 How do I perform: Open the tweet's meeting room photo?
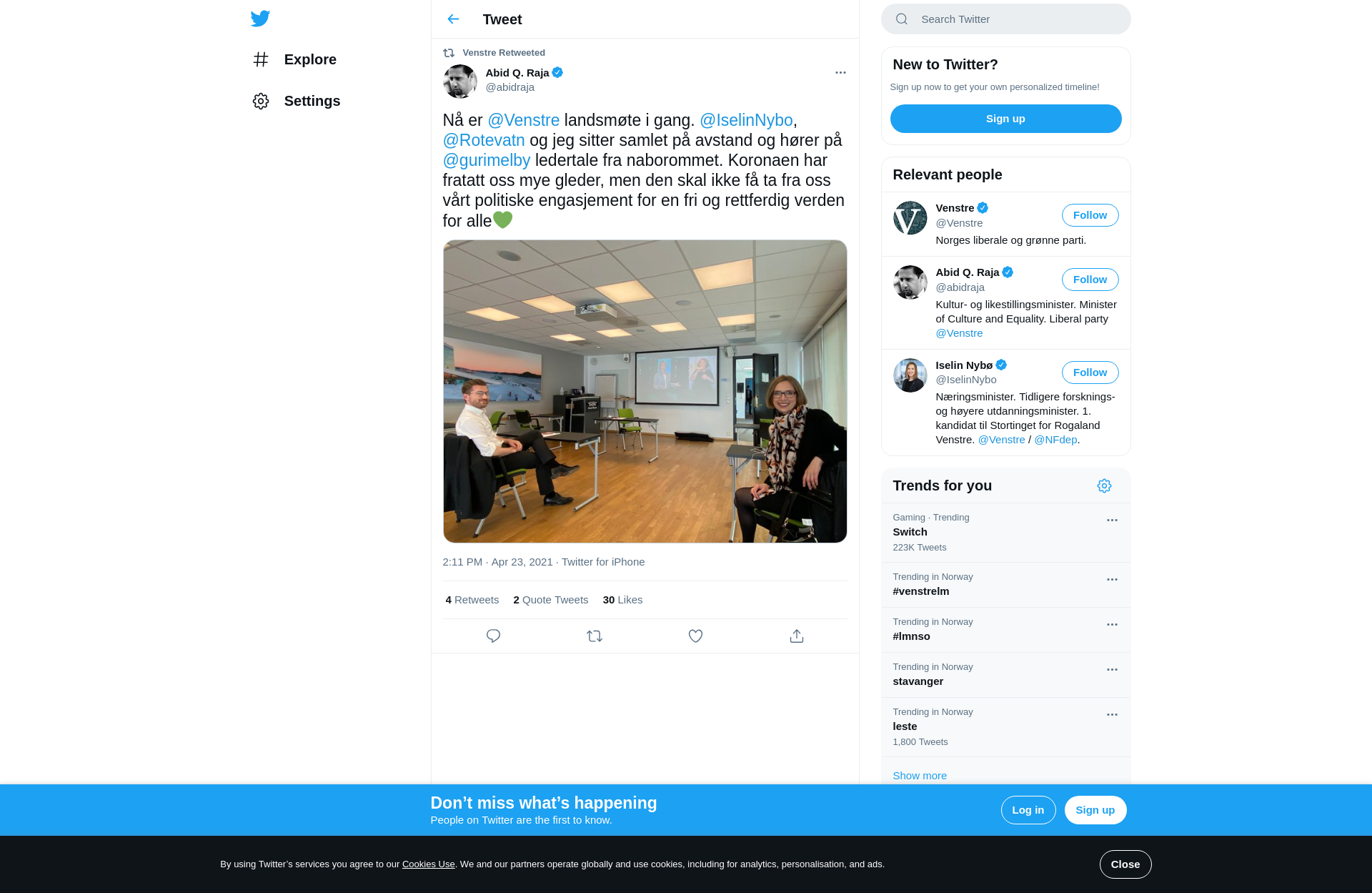click(x=645, y=391)
